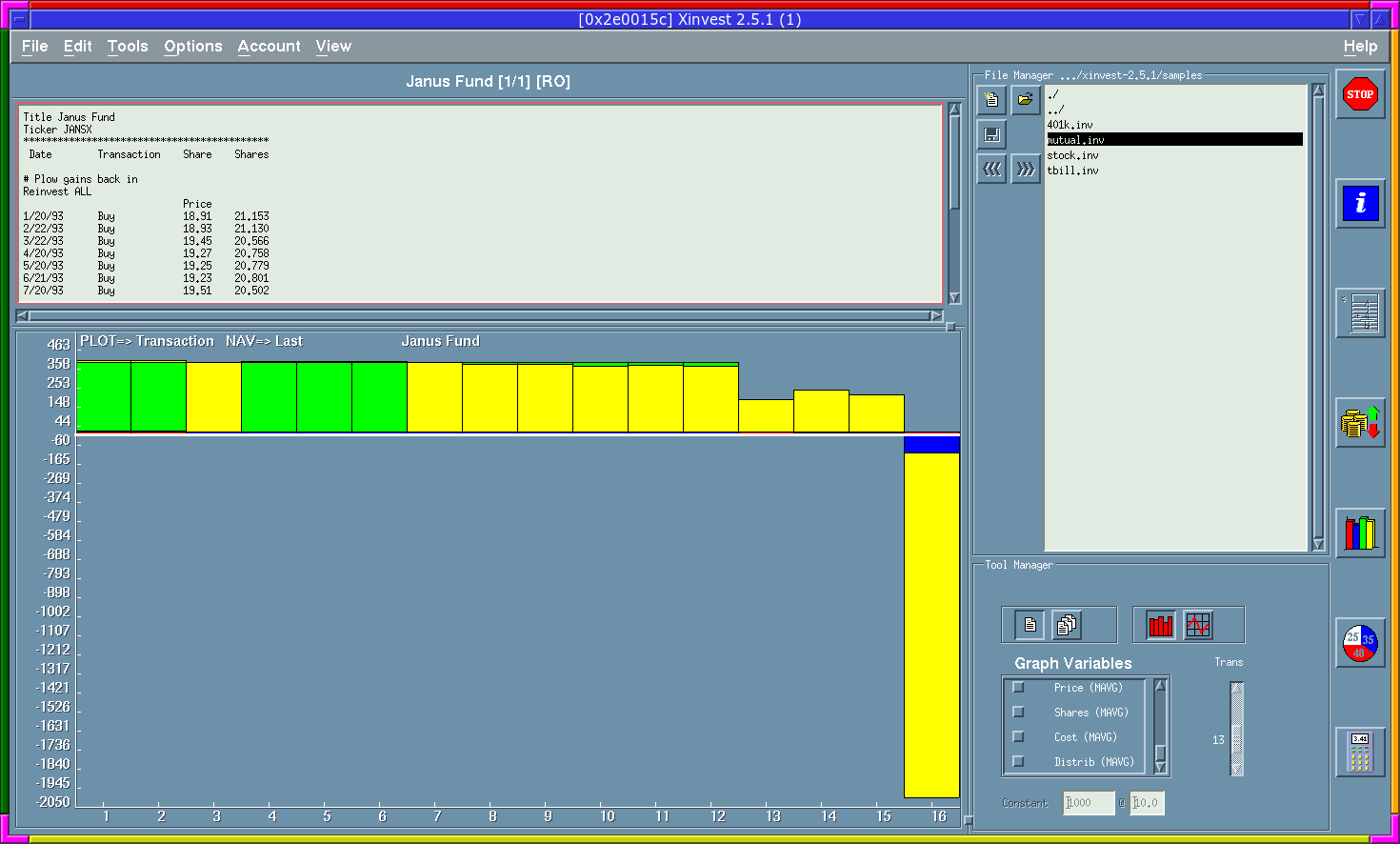Click the transaction text horizontal scroll left arrow

[x=23, y=315]
